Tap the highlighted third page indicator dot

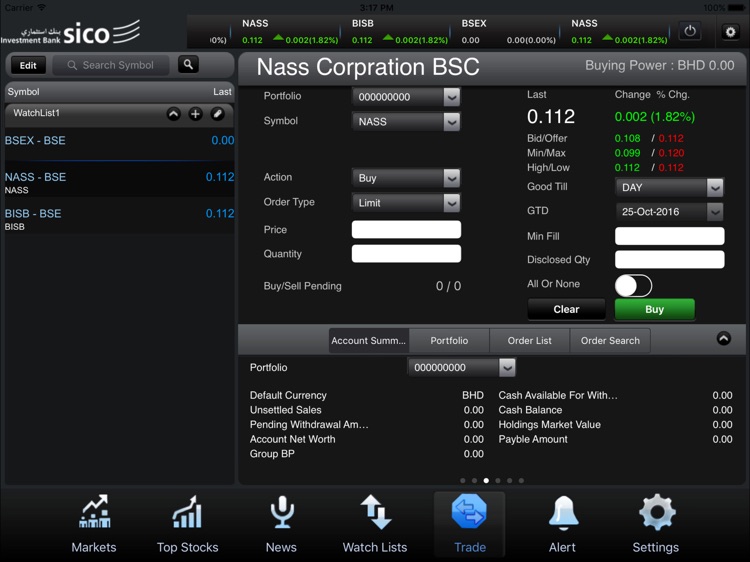tap(486, 480)
